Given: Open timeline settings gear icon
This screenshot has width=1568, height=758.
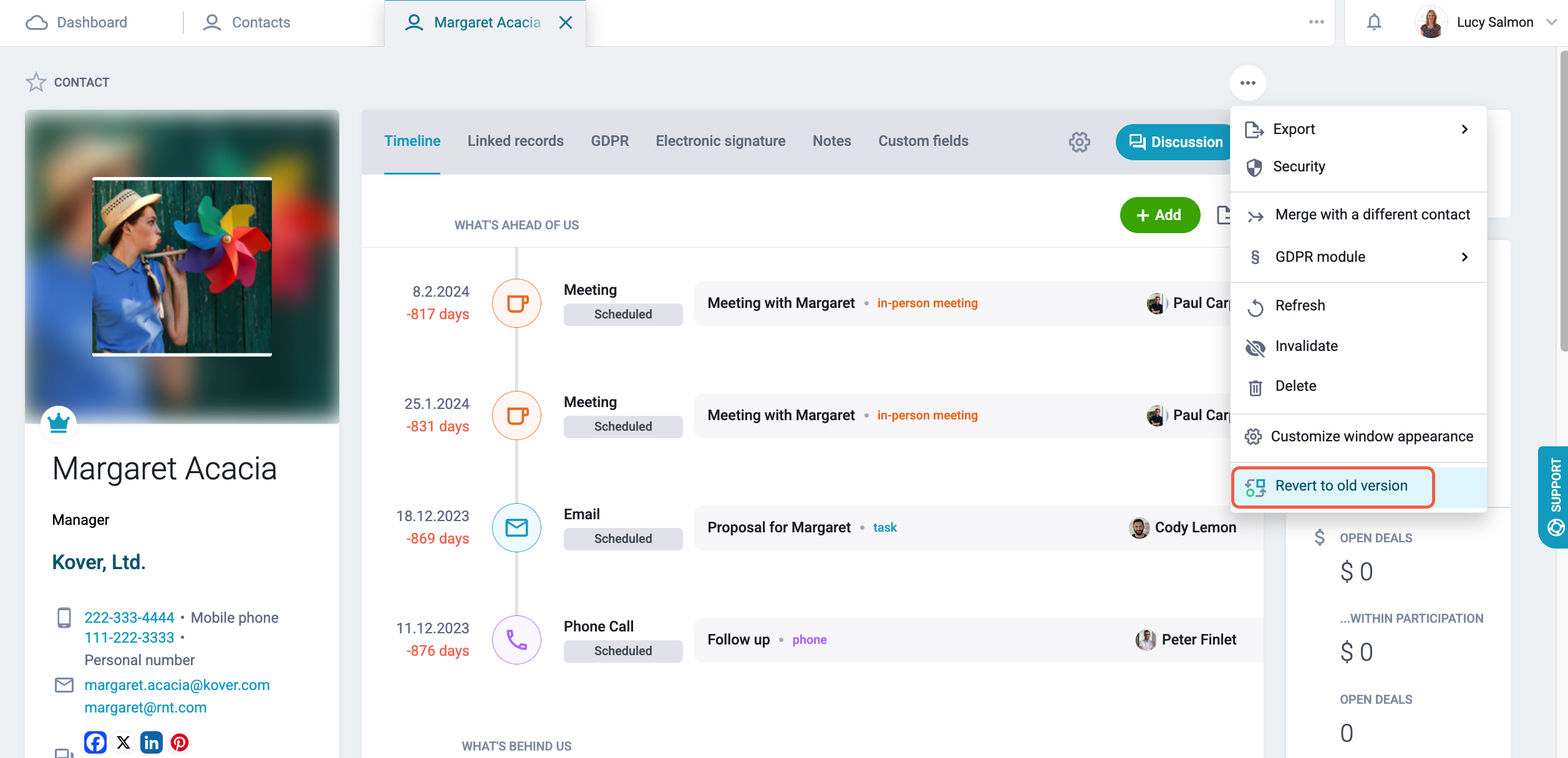Looking at the screenshot, I should pyautogui.click(x=1079, y=142).
